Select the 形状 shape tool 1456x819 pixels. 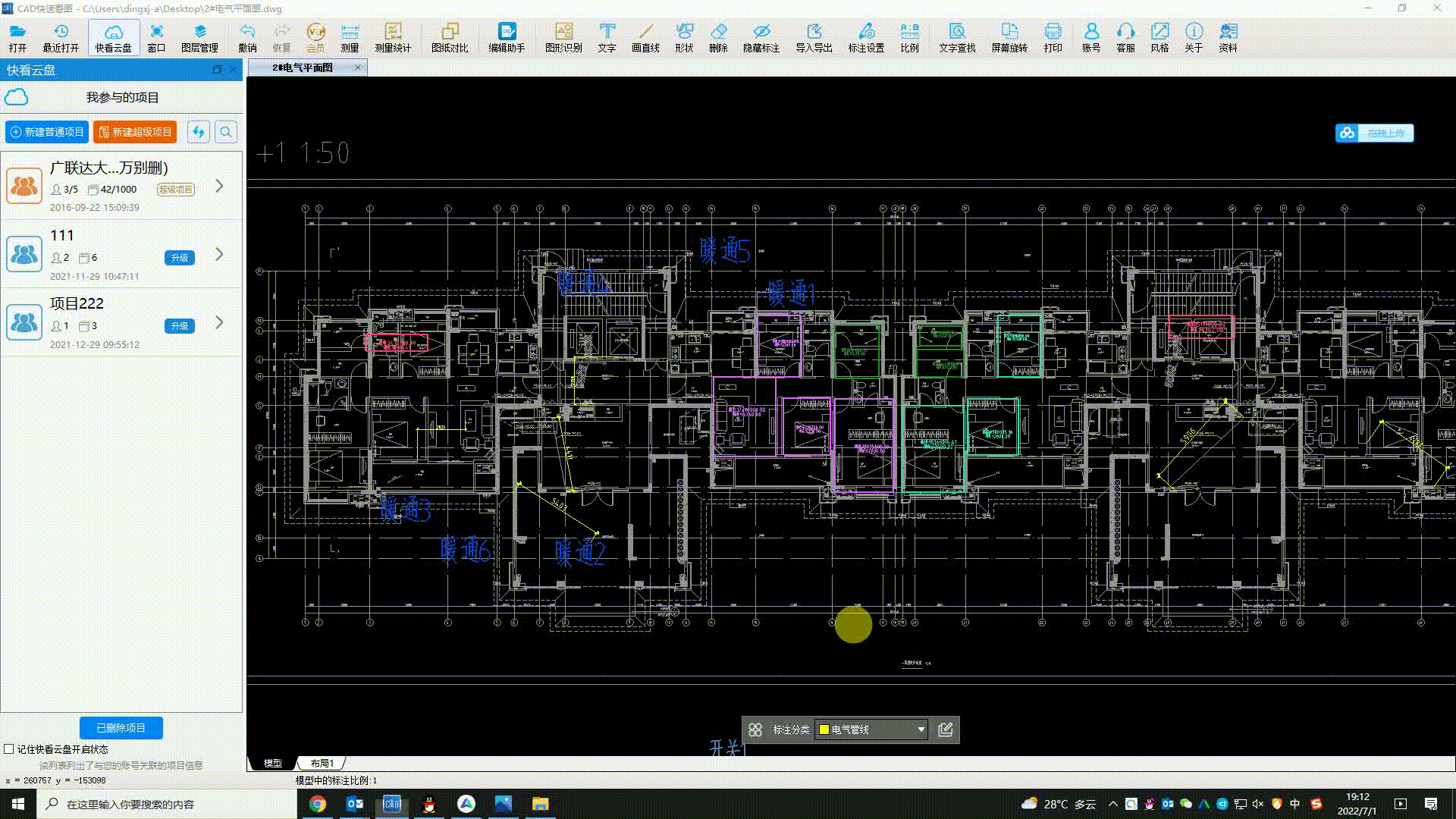(684, 37)
